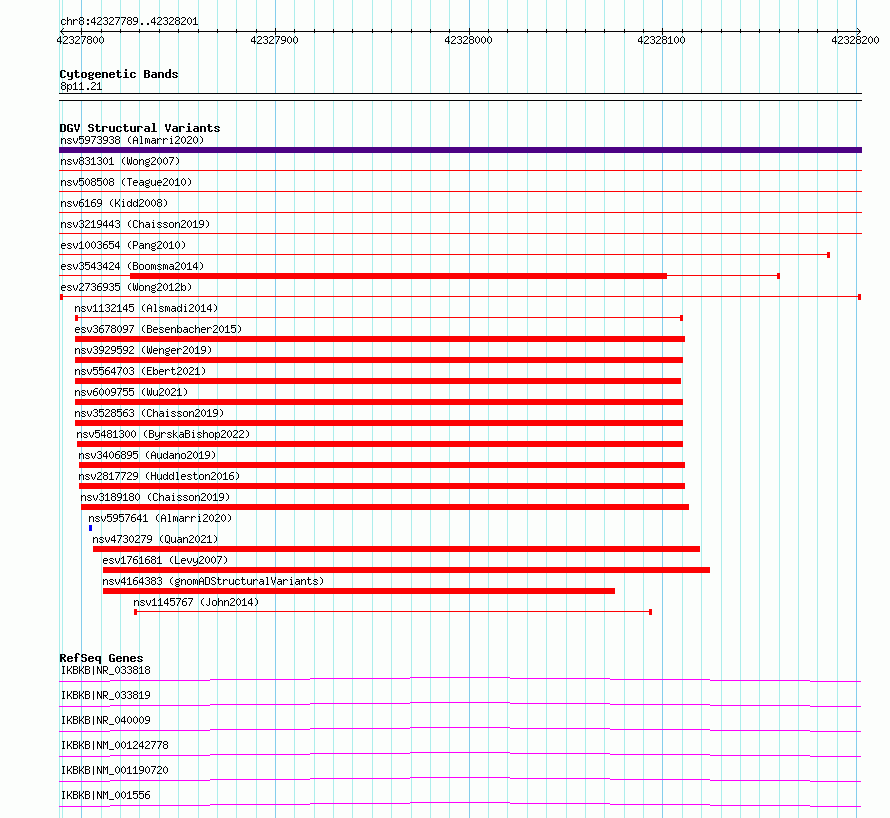Open variant nsv2817729 (Huddleston2016)
890x818 pixels.
pos(159,476)
